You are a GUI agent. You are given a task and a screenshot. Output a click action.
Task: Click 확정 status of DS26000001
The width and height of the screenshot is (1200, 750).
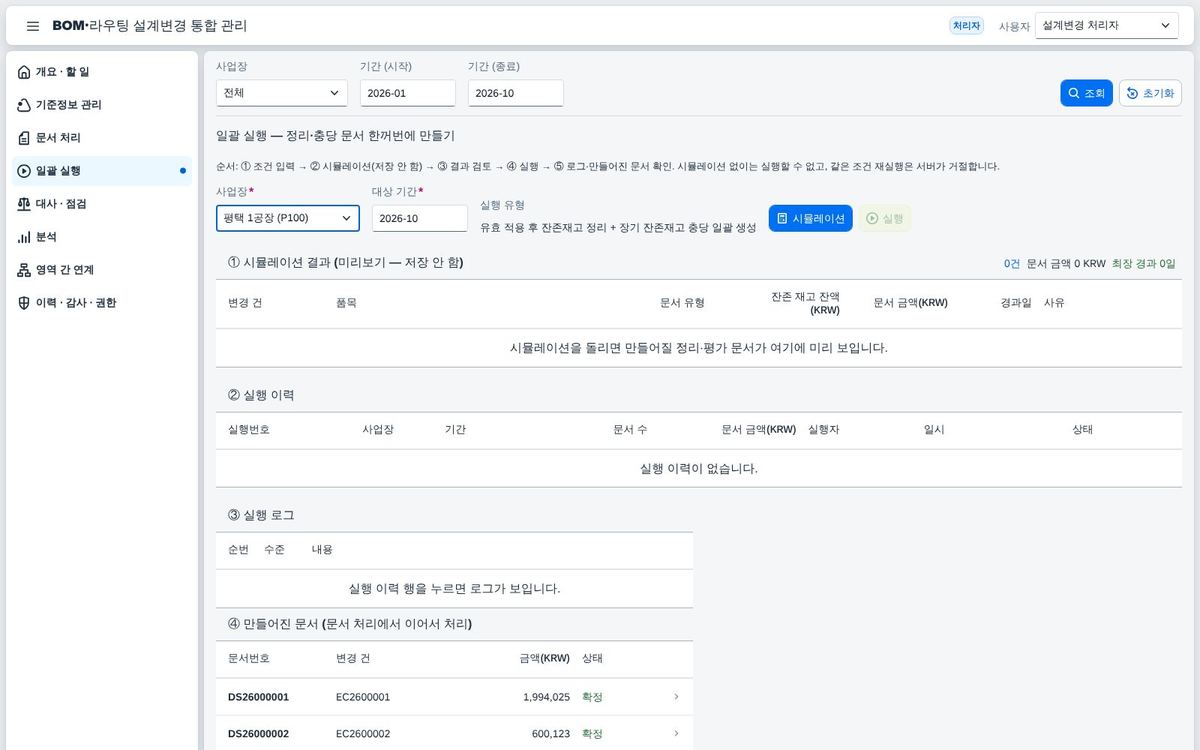click(x=592, y=697)
